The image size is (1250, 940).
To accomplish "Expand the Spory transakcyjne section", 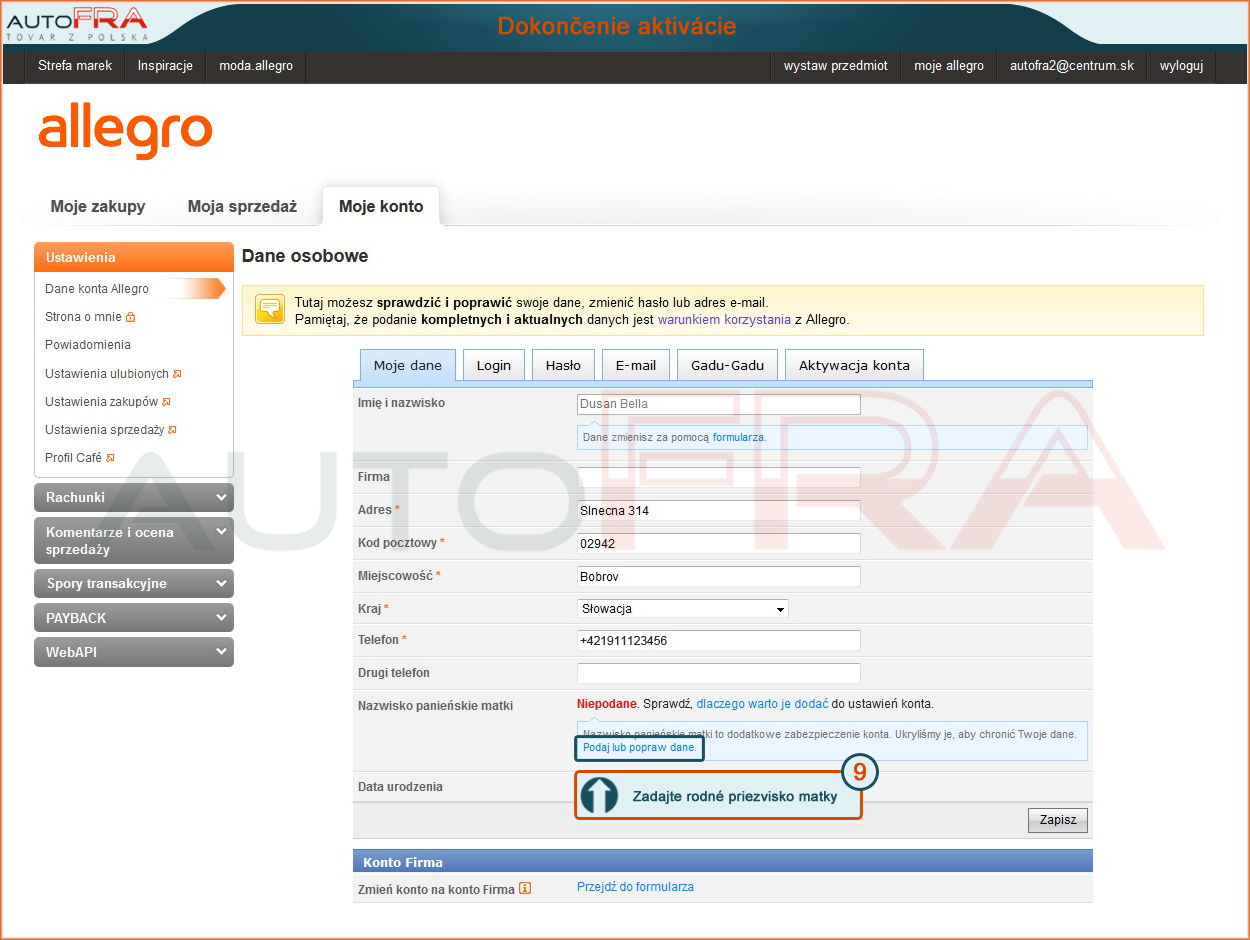I will click(x=134, y=584).
